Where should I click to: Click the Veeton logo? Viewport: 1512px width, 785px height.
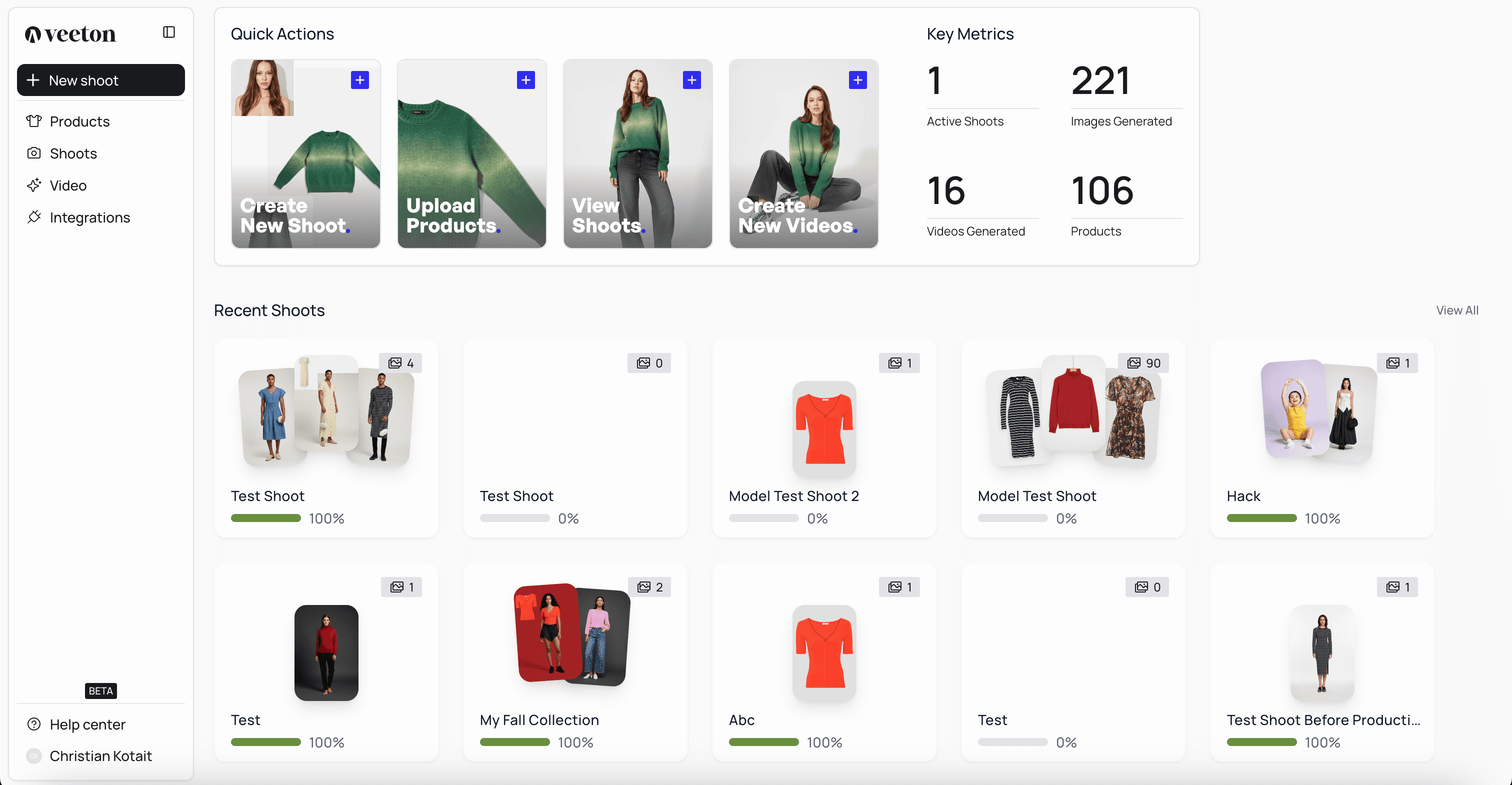point(70,33)
